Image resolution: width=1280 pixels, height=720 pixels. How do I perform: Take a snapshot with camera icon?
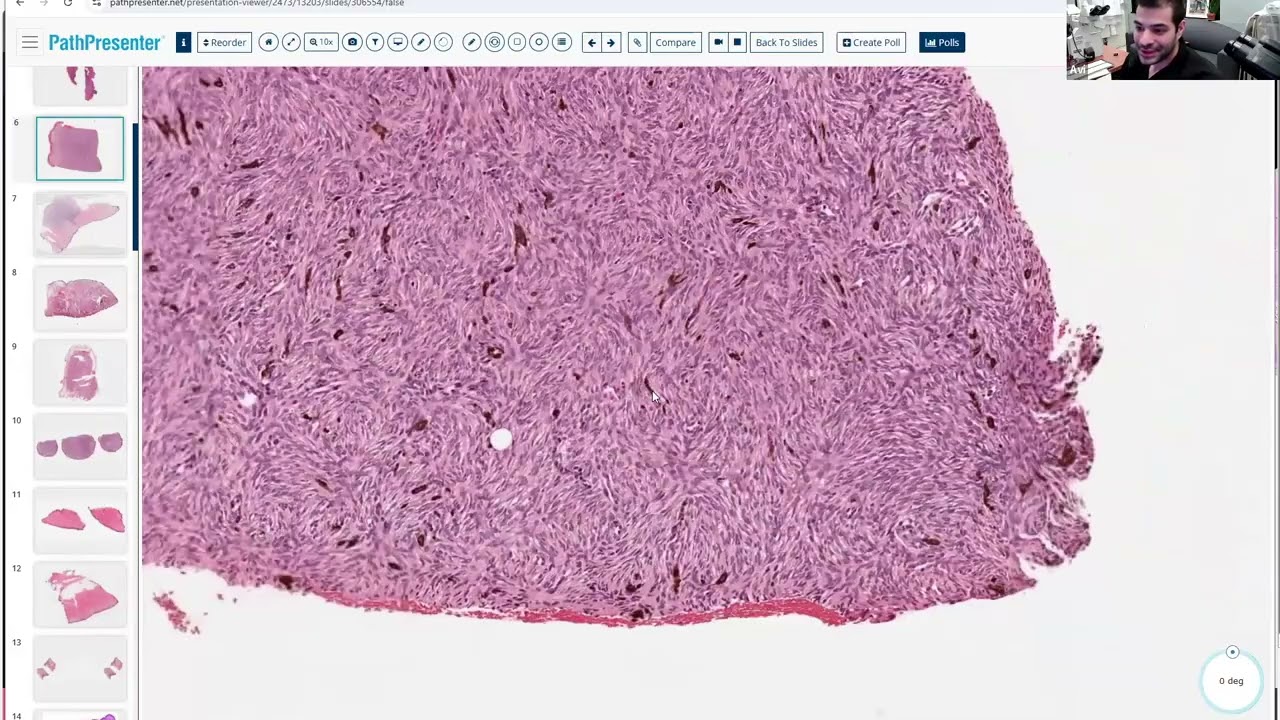352,42
